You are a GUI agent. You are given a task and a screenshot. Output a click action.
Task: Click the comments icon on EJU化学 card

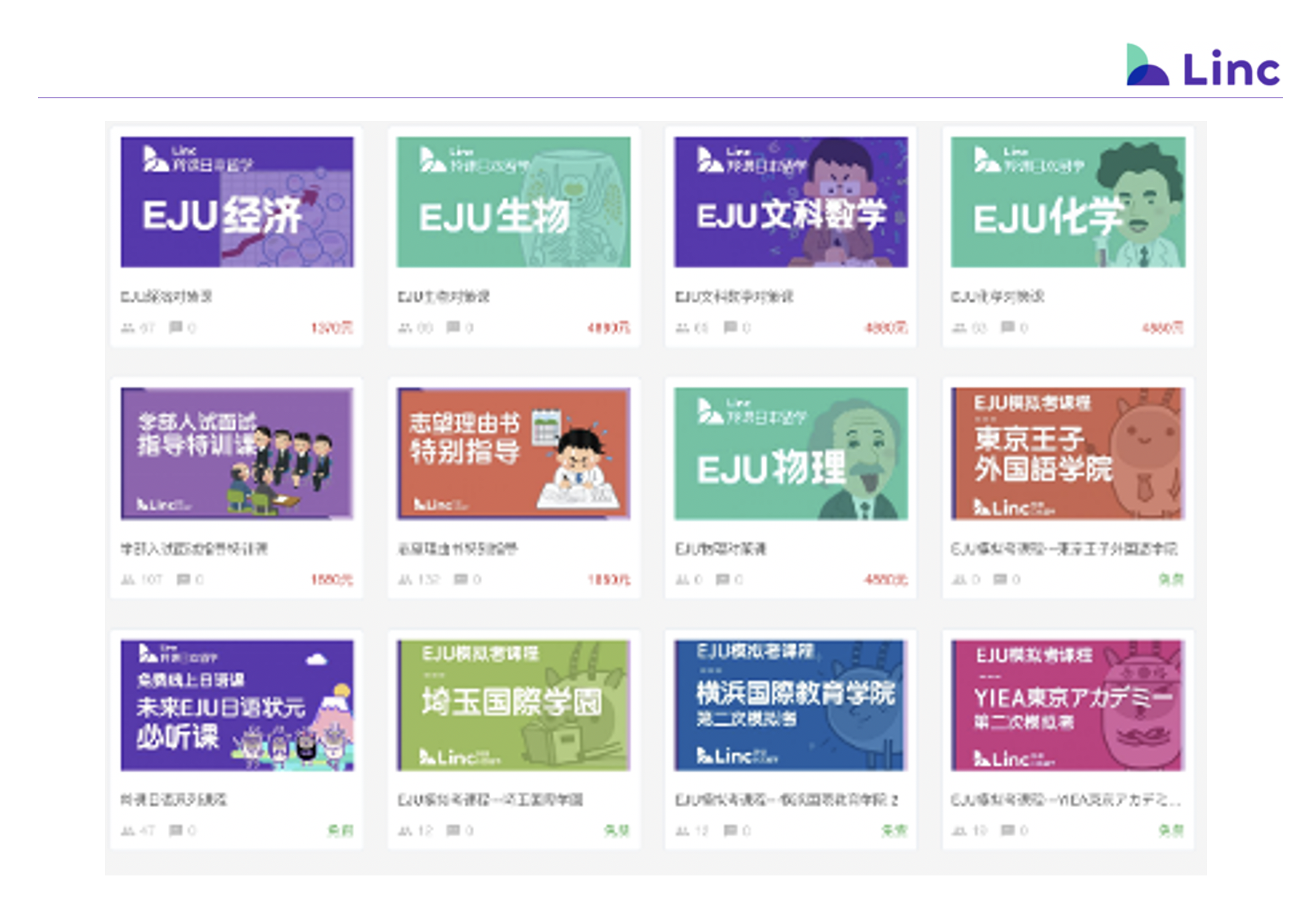tap(1008, 327)
